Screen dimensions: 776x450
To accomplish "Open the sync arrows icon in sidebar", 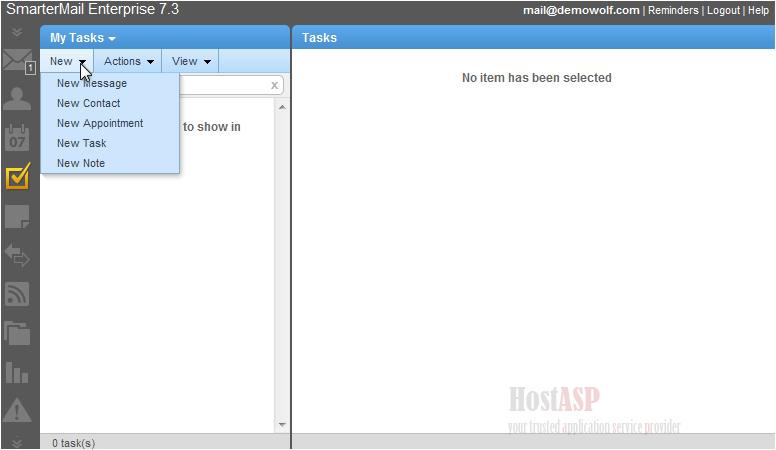I will pos(17,255).
